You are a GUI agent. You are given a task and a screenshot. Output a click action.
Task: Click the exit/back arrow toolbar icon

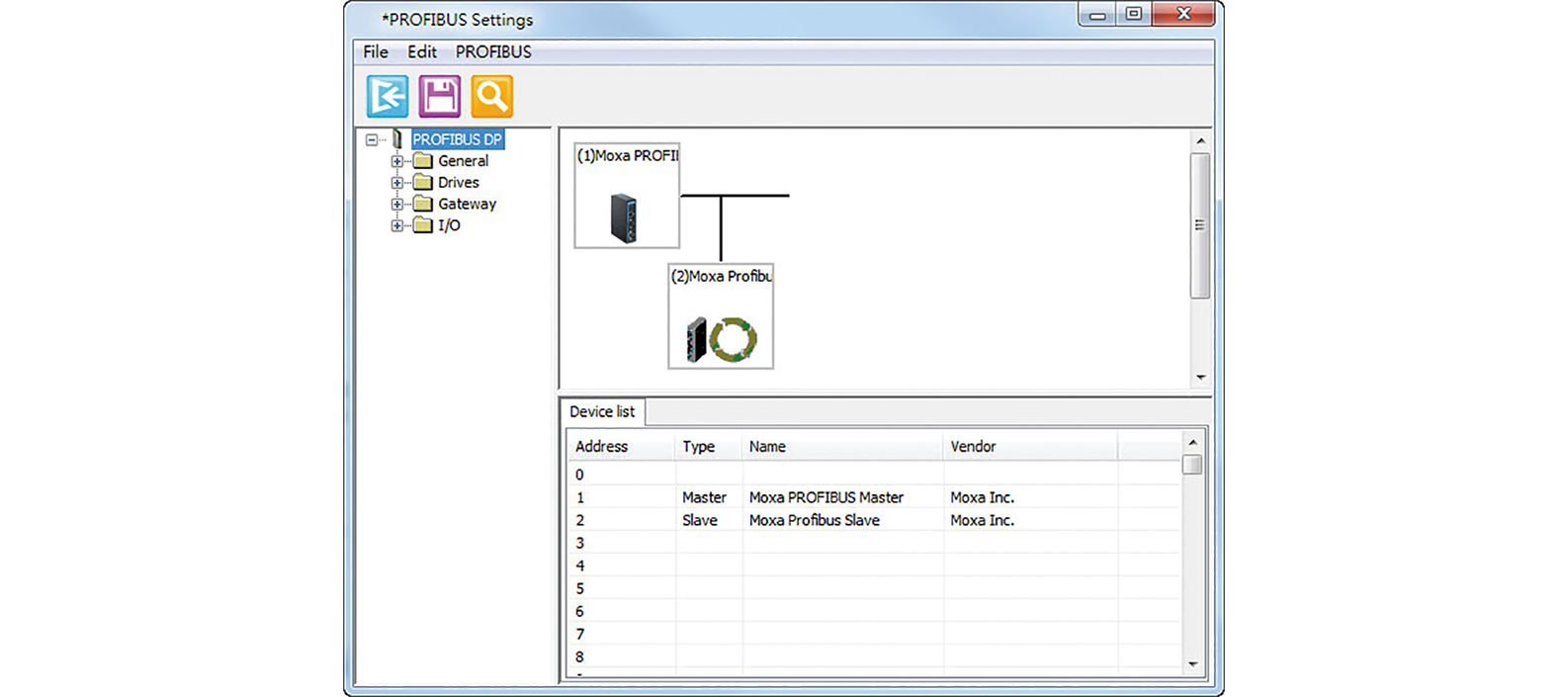tap(388, 97)
